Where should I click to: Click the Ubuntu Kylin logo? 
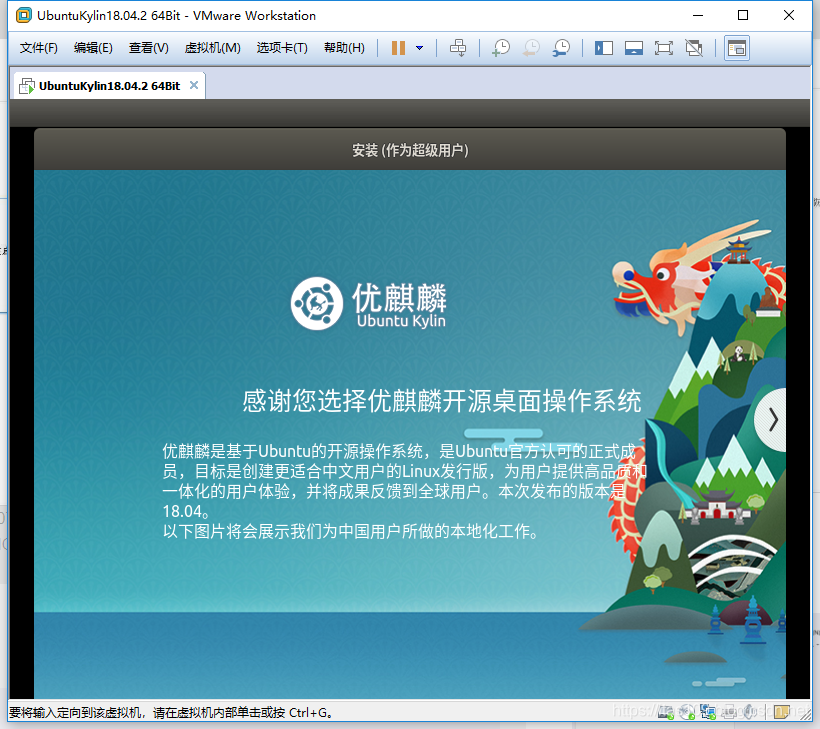click(x=368, y=304)
